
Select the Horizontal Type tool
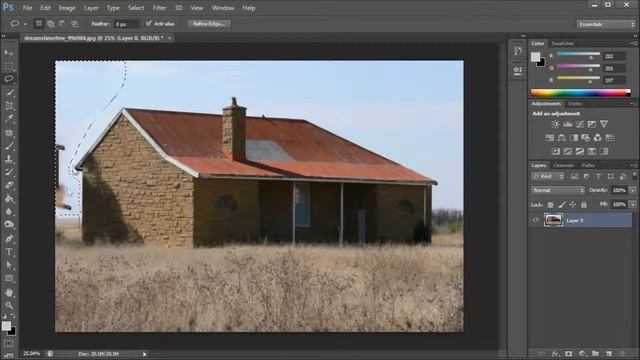click(x=9, y=252)
